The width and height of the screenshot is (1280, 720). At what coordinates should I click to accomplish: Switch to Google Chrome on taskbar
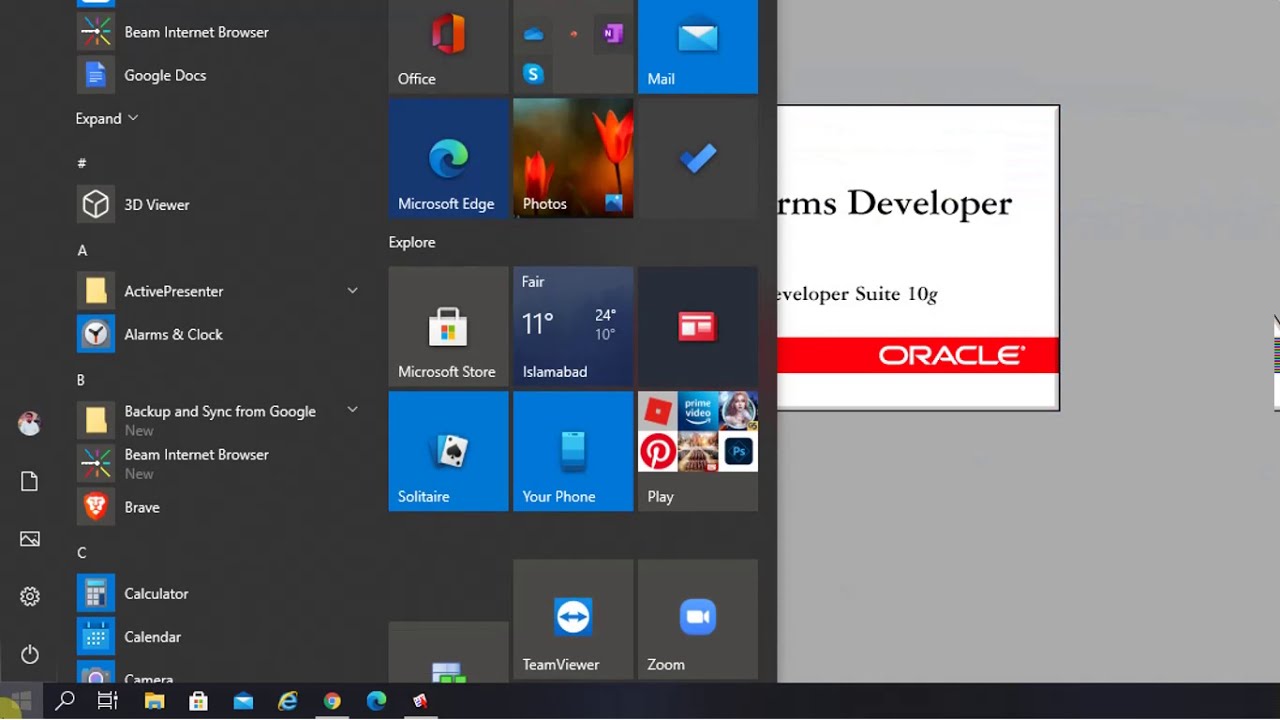pos(332,701)
